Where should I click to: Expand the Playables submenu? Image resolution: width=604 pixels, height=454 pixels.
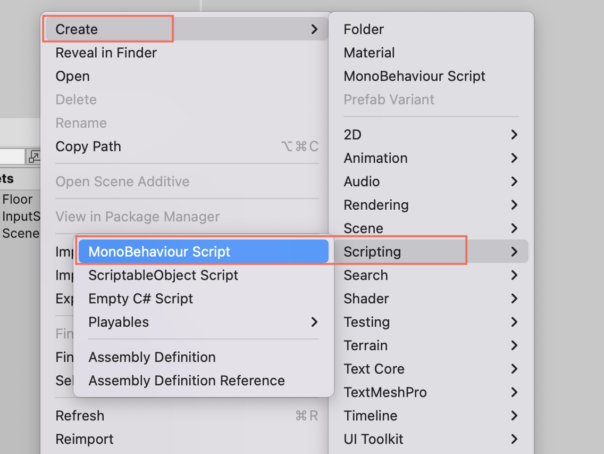tap(203, 322)
